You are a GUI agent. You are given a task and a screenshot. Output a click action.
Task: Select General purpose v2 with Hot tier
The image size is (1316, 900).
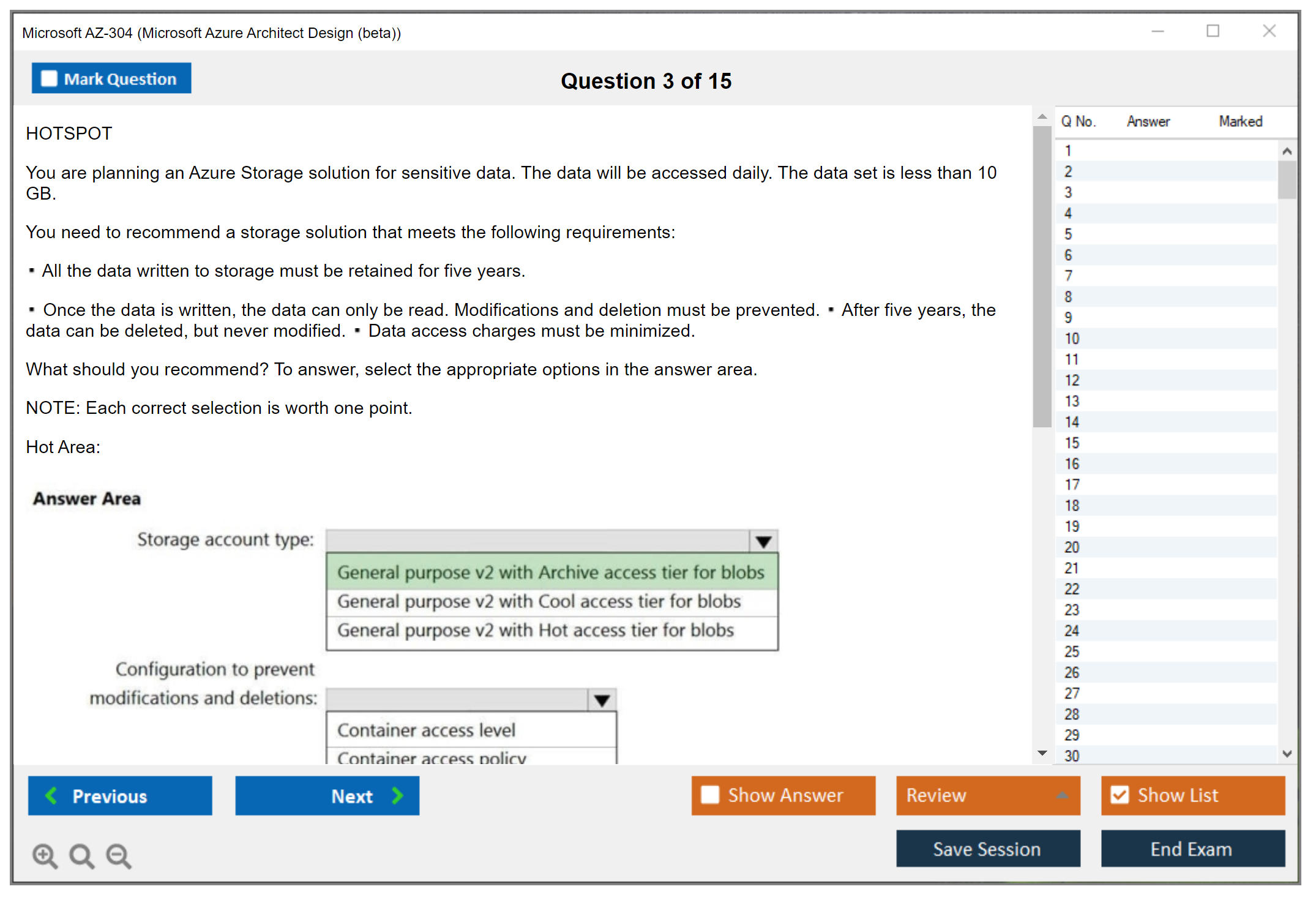point(536,630)
